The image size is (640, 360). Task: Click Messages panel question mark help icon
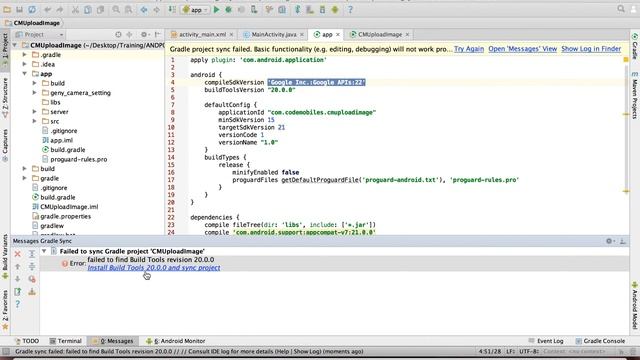point(18,304)
